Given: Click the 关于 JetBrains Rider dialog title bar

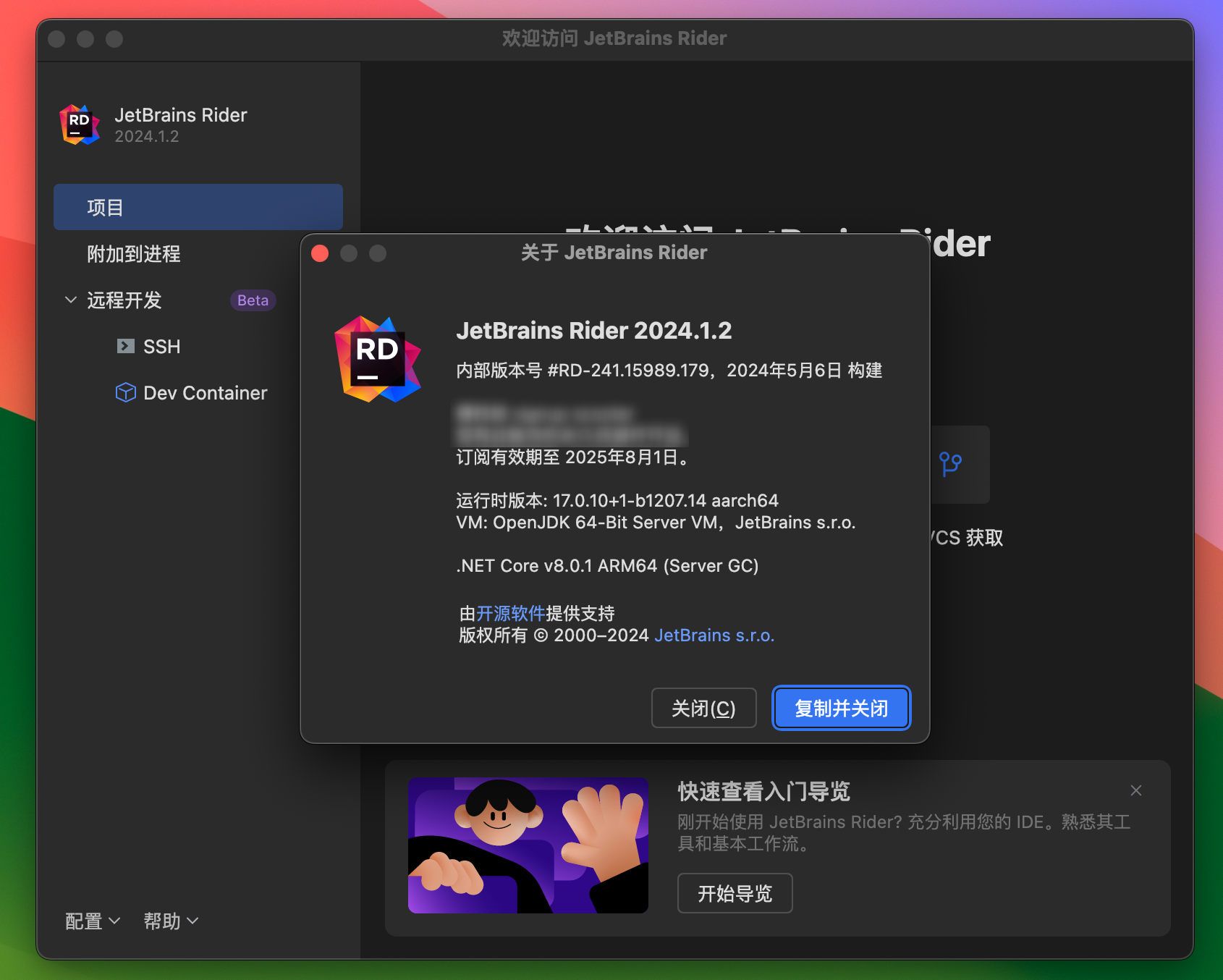Looking at the screenshot, I should (614, 253).
